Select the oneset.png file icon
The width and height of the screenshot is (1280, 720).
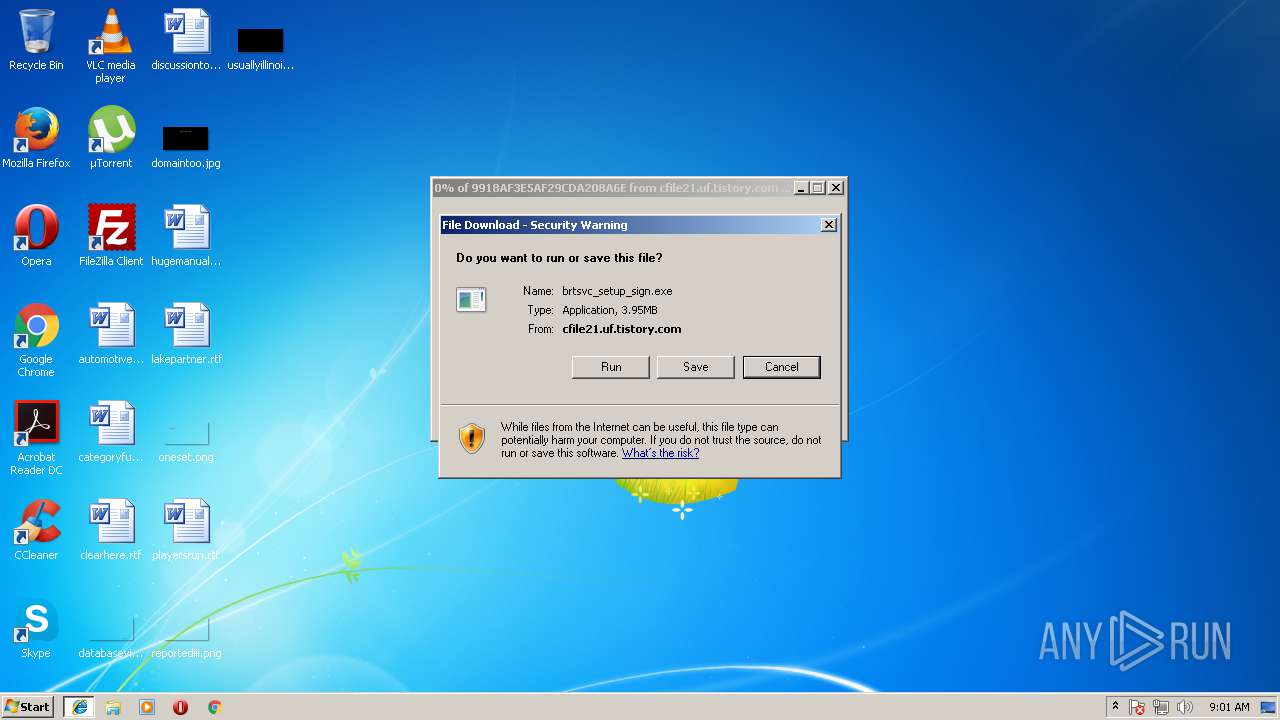(x=186, y=440)
